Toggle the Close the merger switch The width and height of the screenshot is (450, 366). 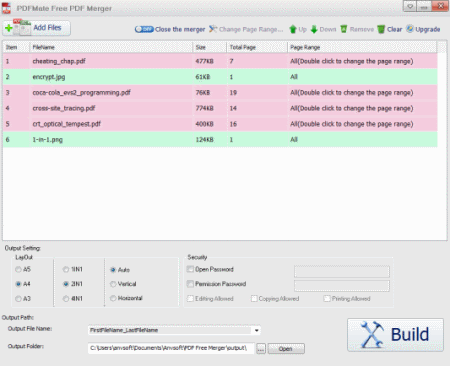coord(144,29)
